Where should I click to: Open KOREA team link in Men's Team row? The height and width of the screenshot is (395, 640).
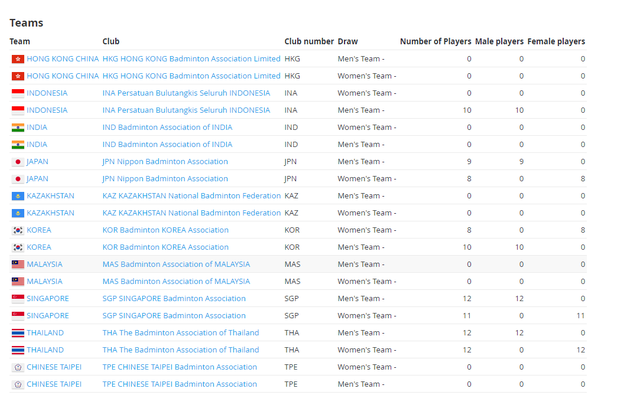point(39,247)
